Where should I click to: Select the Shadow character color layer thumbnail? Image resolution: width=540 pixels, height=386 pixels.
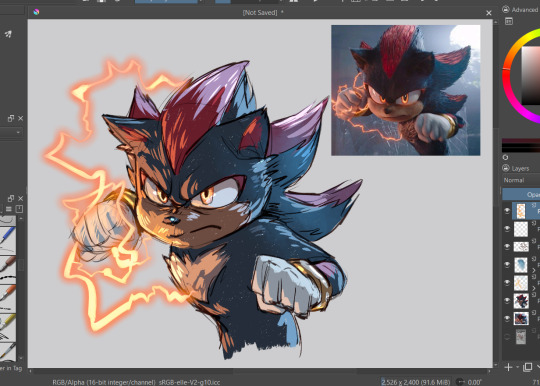pos(521,300)
